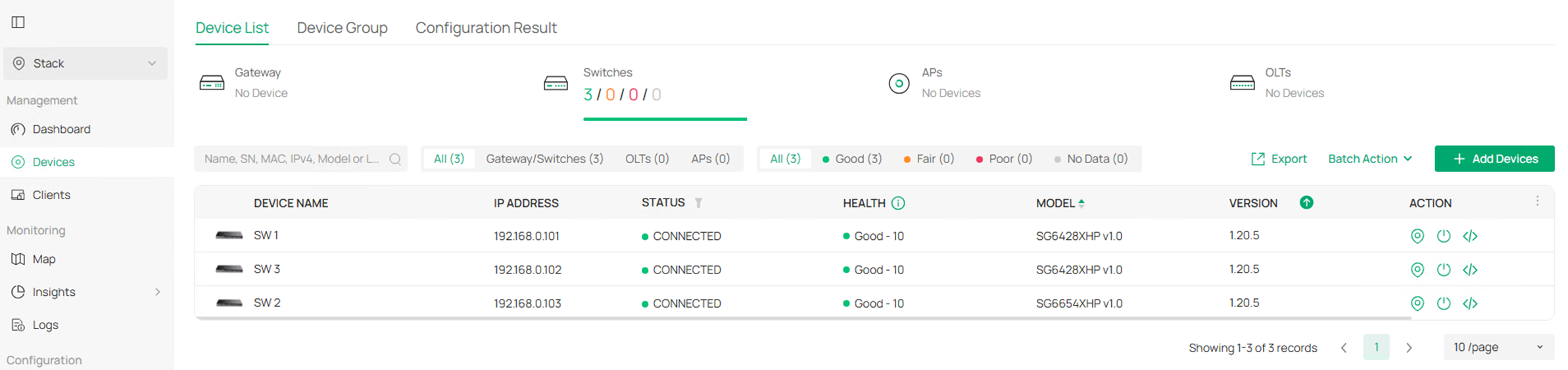Go to next page arrow

[x=1409, y=348]
